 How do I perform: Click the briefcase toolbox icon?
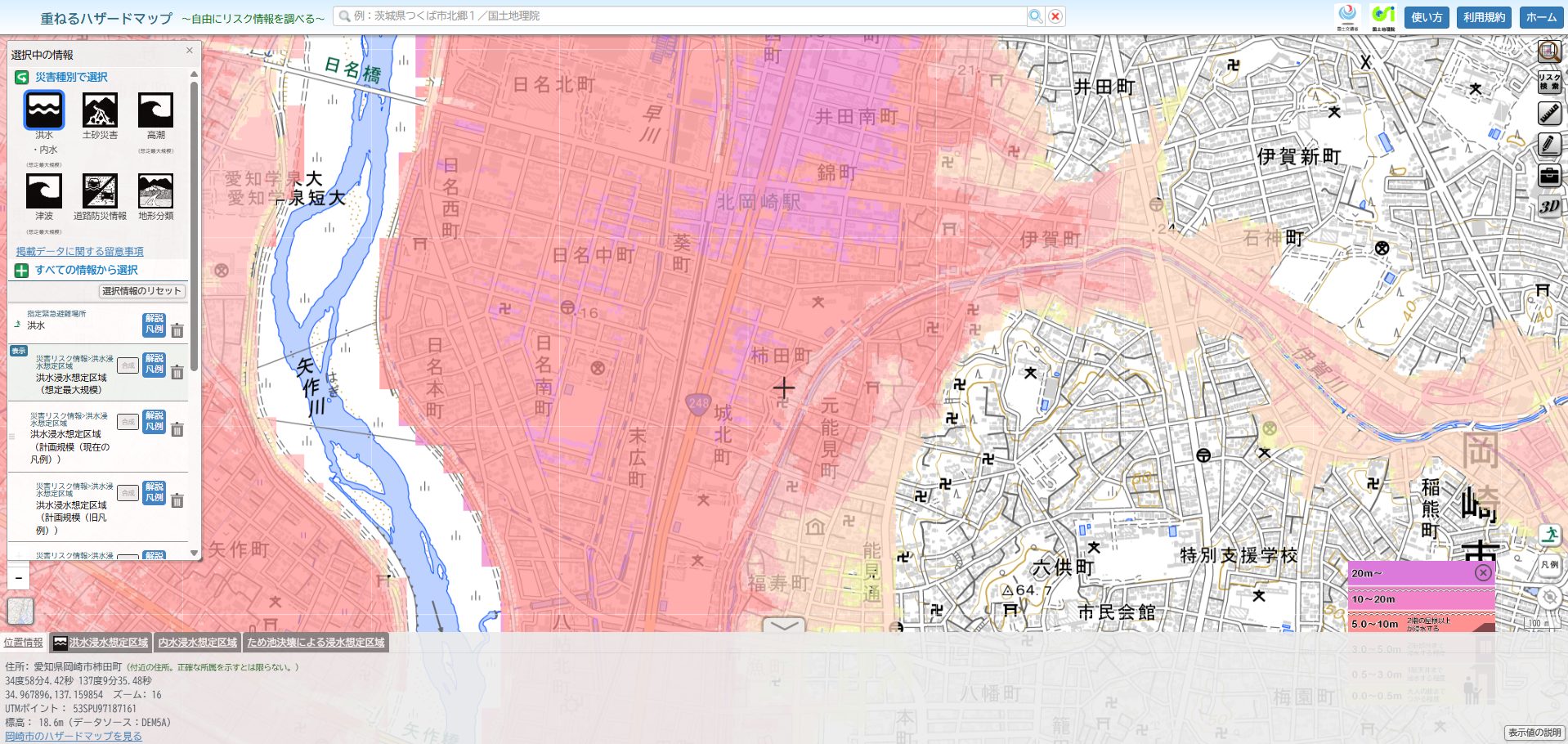coord(1549,176)
